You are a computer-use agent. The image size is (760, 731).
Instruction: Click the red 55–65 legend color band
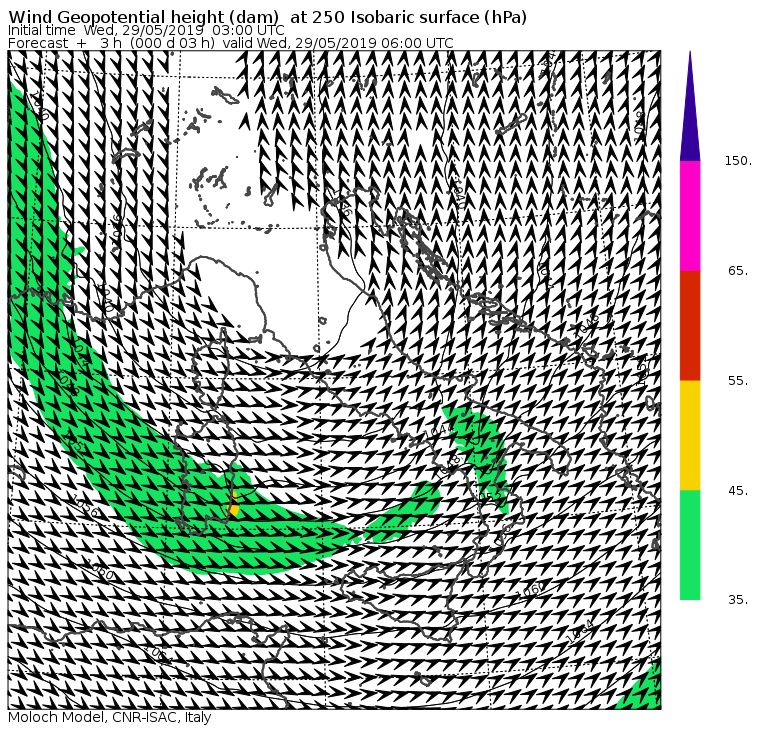690,325
